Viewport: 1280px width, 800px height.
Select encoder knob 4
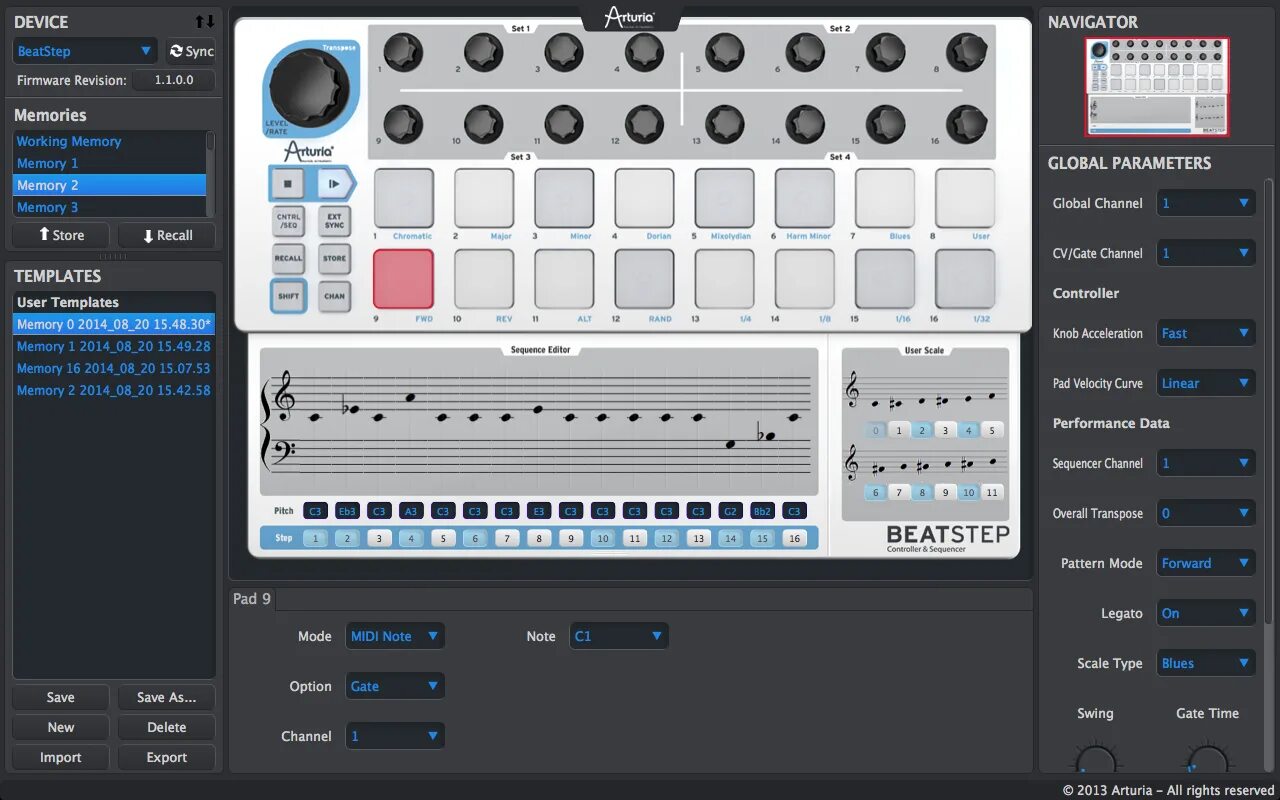tap(643, 51)
